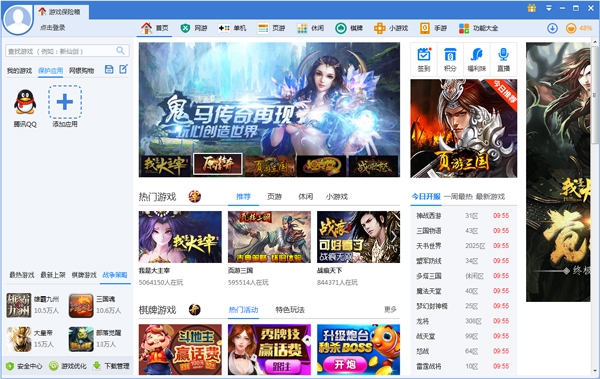Open the 网游 shield icon
This screenshot has height=379, width=600.
click(x=185, y=28)
